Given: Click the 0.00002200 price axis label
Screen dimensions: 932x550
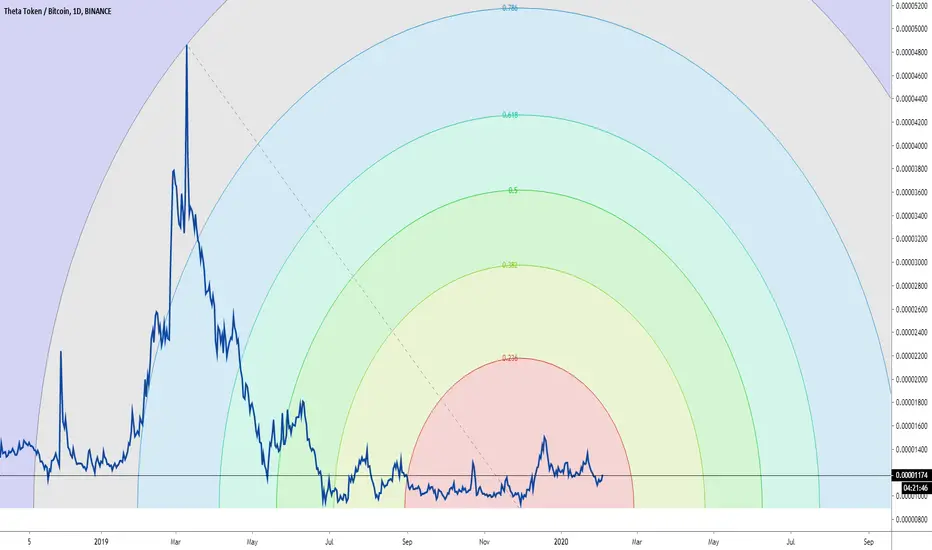Looking at the screenshot, I should [912, 356].
